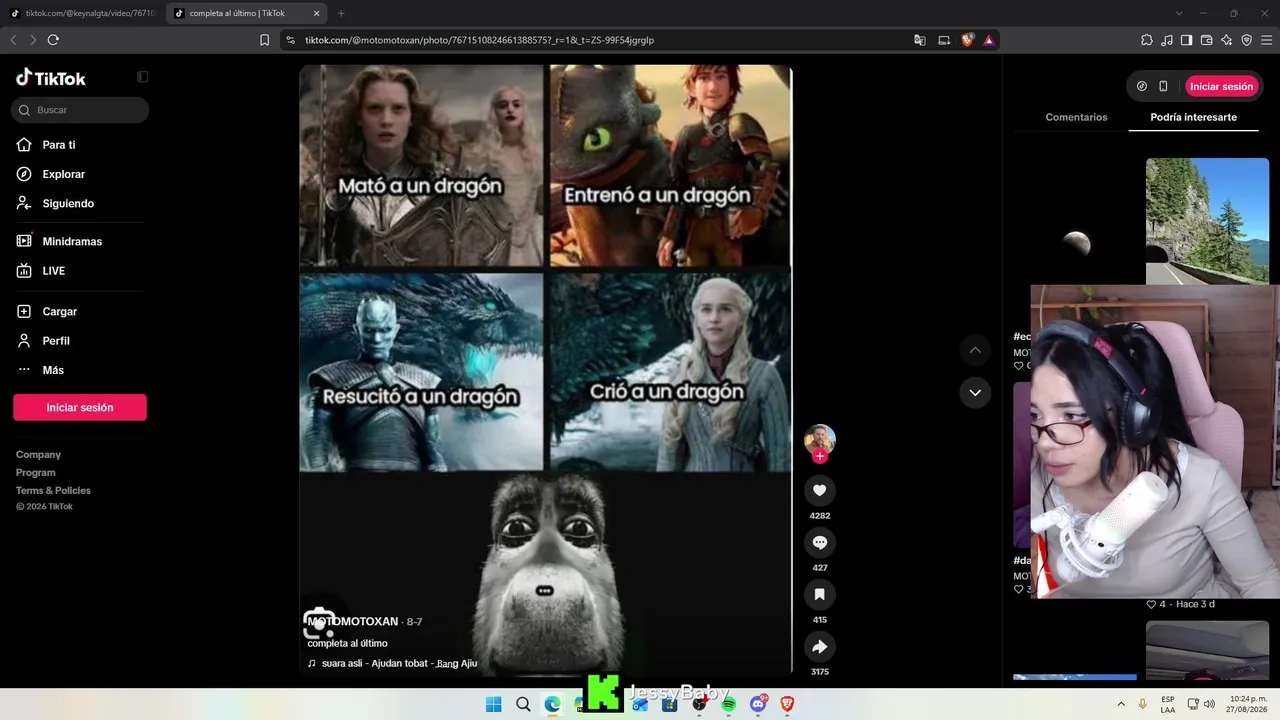Click the 'completa al último' caption text
This screenshot has width=1280, height=720.
click(347, 643)
